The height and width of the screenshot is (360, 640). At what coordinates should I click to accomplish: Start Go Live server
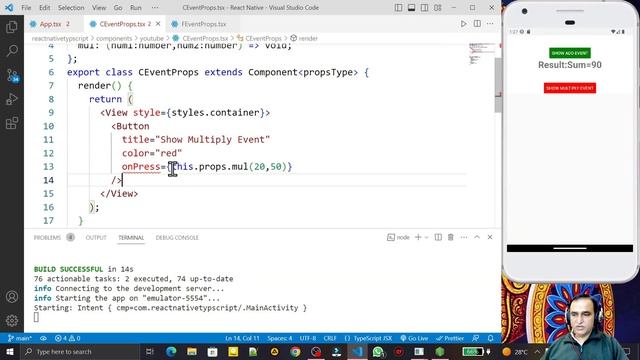click(x=414, y=338)
